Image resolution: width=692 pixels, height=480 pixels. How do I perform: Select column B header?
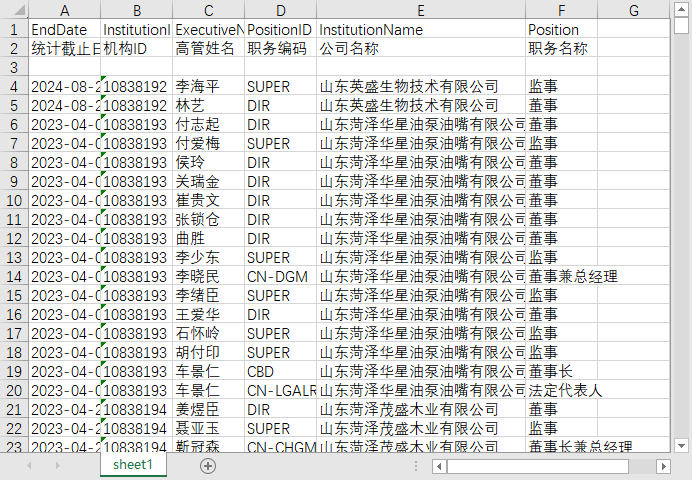136,10
